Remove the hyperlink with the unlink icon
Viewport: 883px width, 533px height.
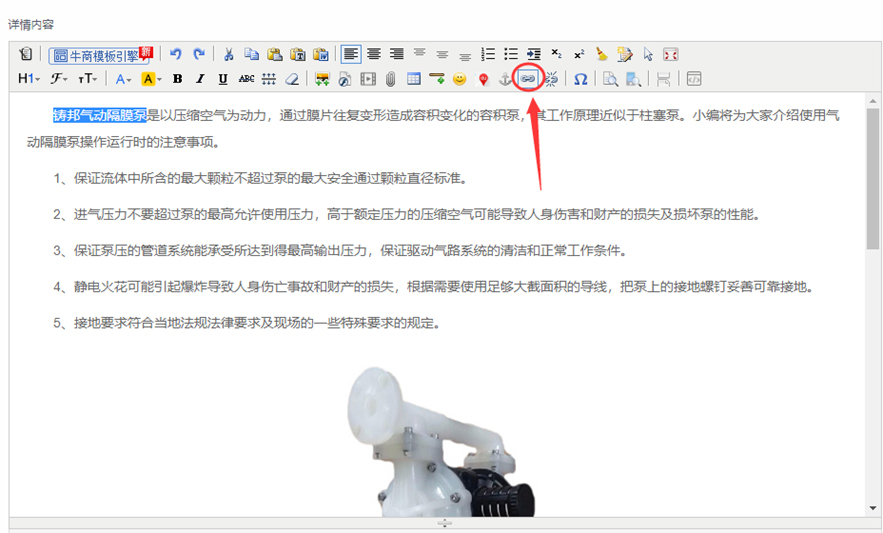[551, 79]
